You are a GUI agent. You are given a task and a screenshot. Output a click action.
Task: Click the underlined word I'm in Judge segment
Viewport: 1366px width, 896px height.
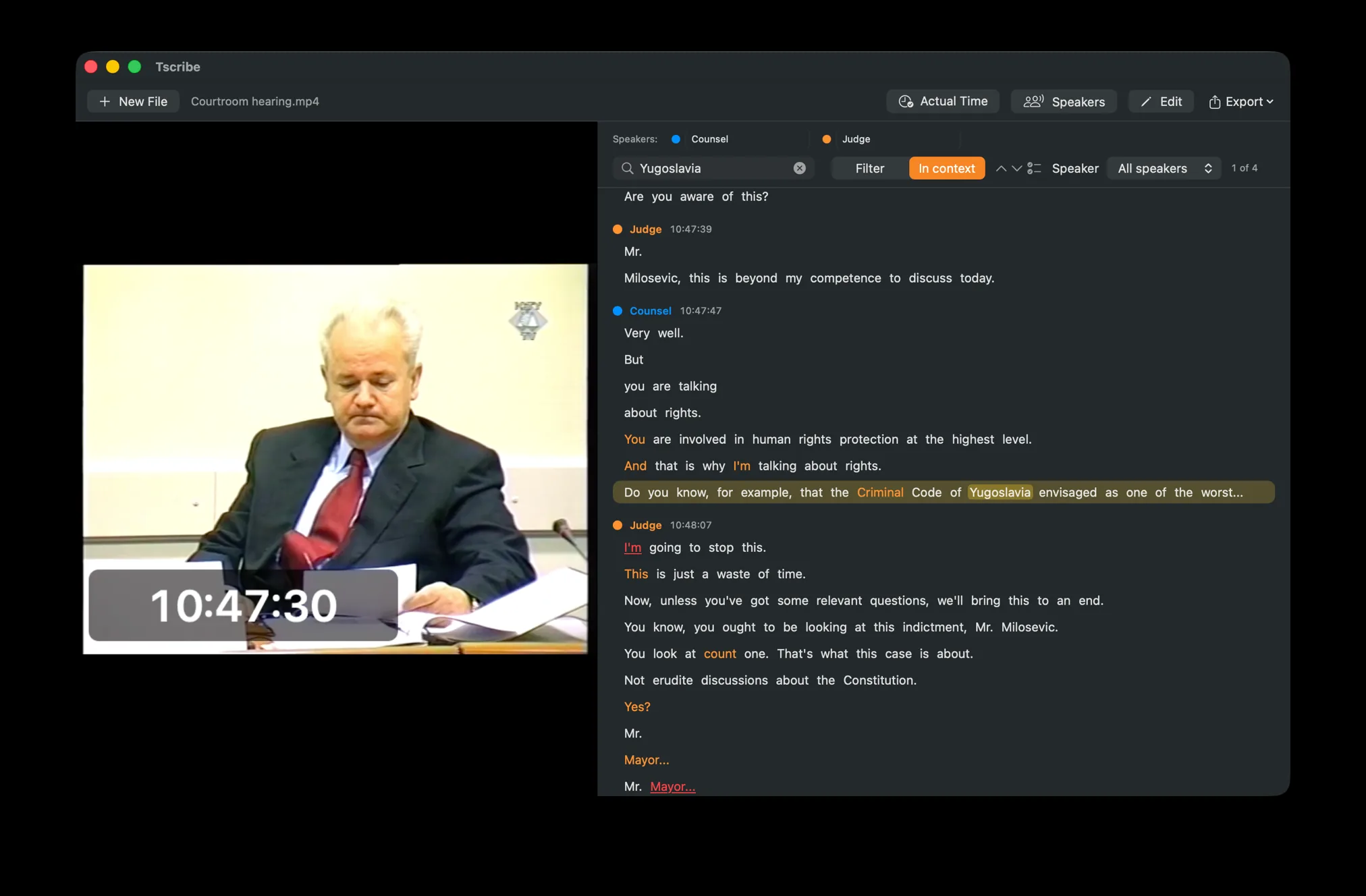pyautogui.click(x=632, y=548)
